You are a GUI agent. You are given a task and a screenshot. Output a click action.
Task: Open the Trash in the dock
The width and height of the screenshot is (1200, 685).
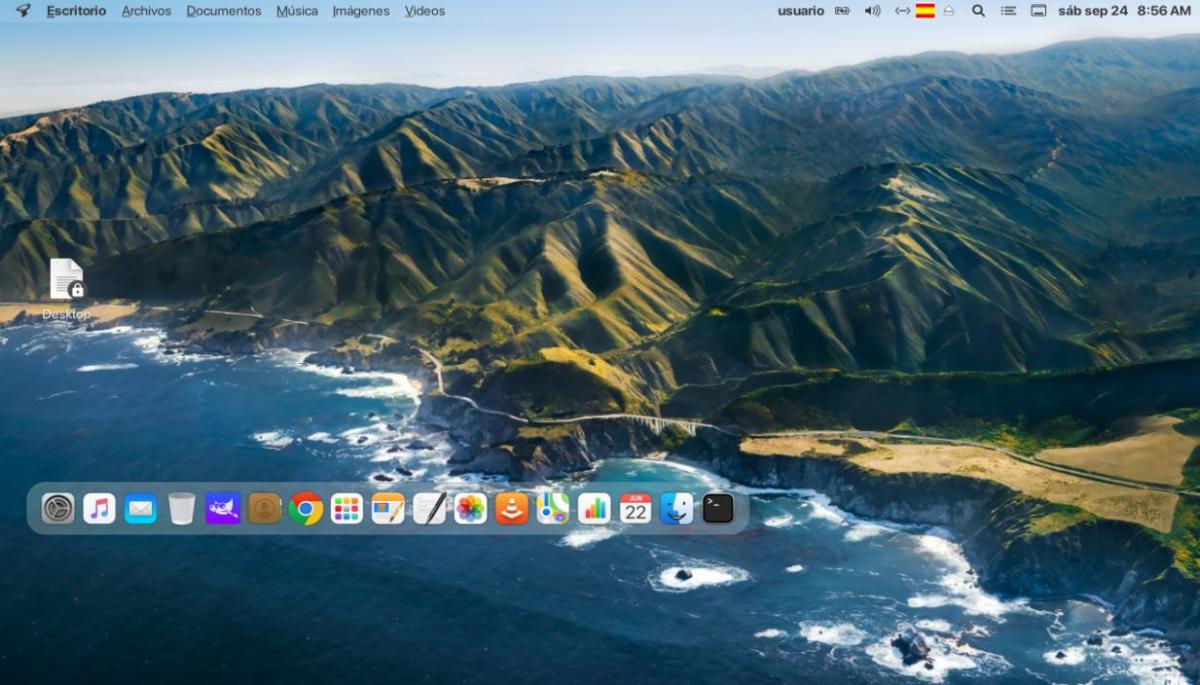(x=181, y=509)
